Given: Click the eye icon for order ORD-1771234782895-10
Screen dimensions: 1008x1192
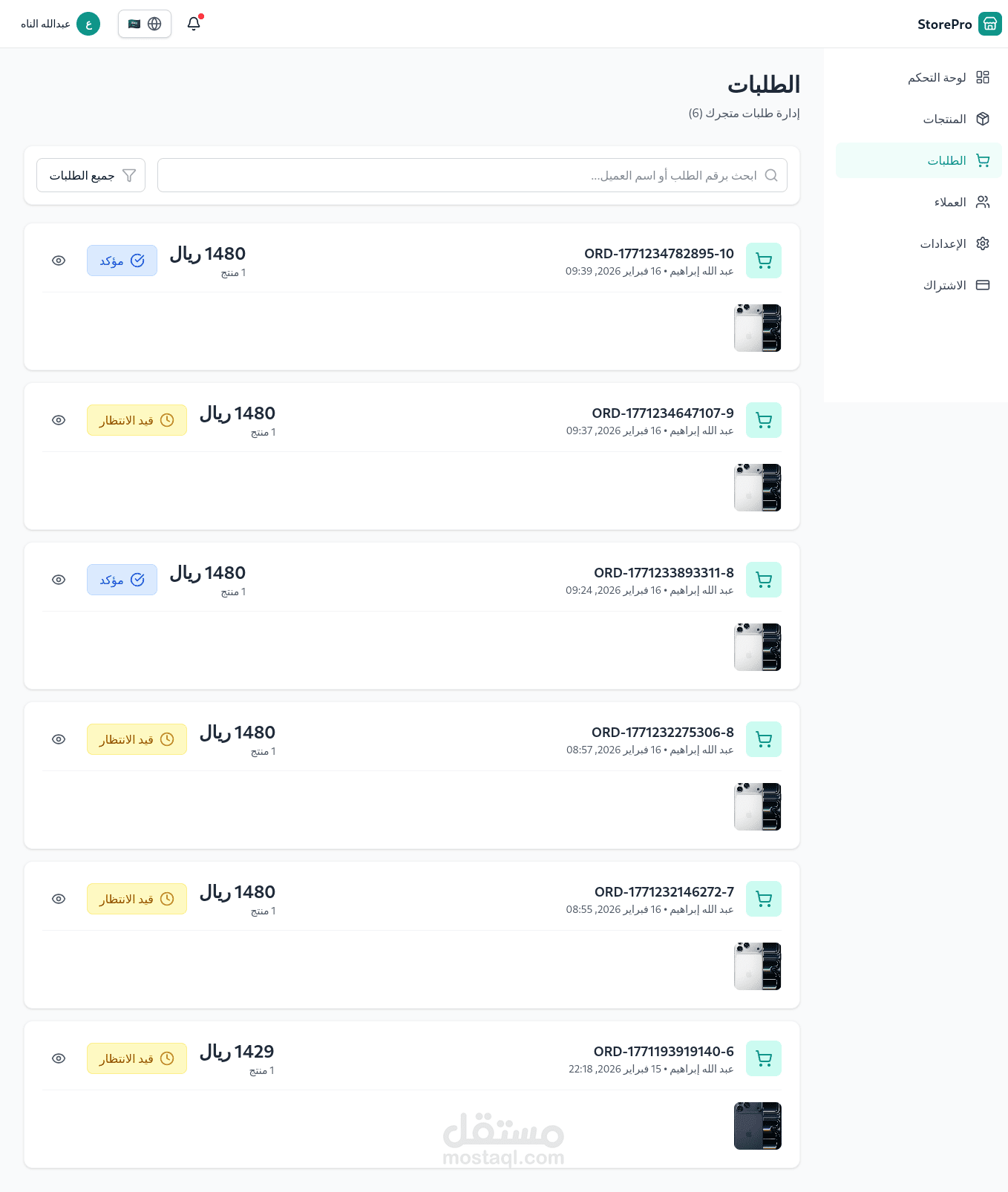Looking at the screenshot, I should tap(59, 261).
